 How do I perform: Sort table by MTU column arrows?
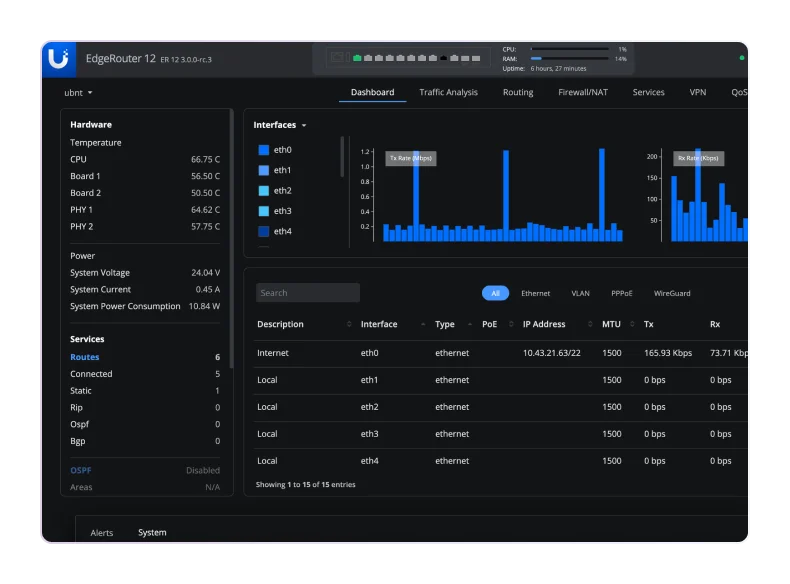tap(632, 325)
